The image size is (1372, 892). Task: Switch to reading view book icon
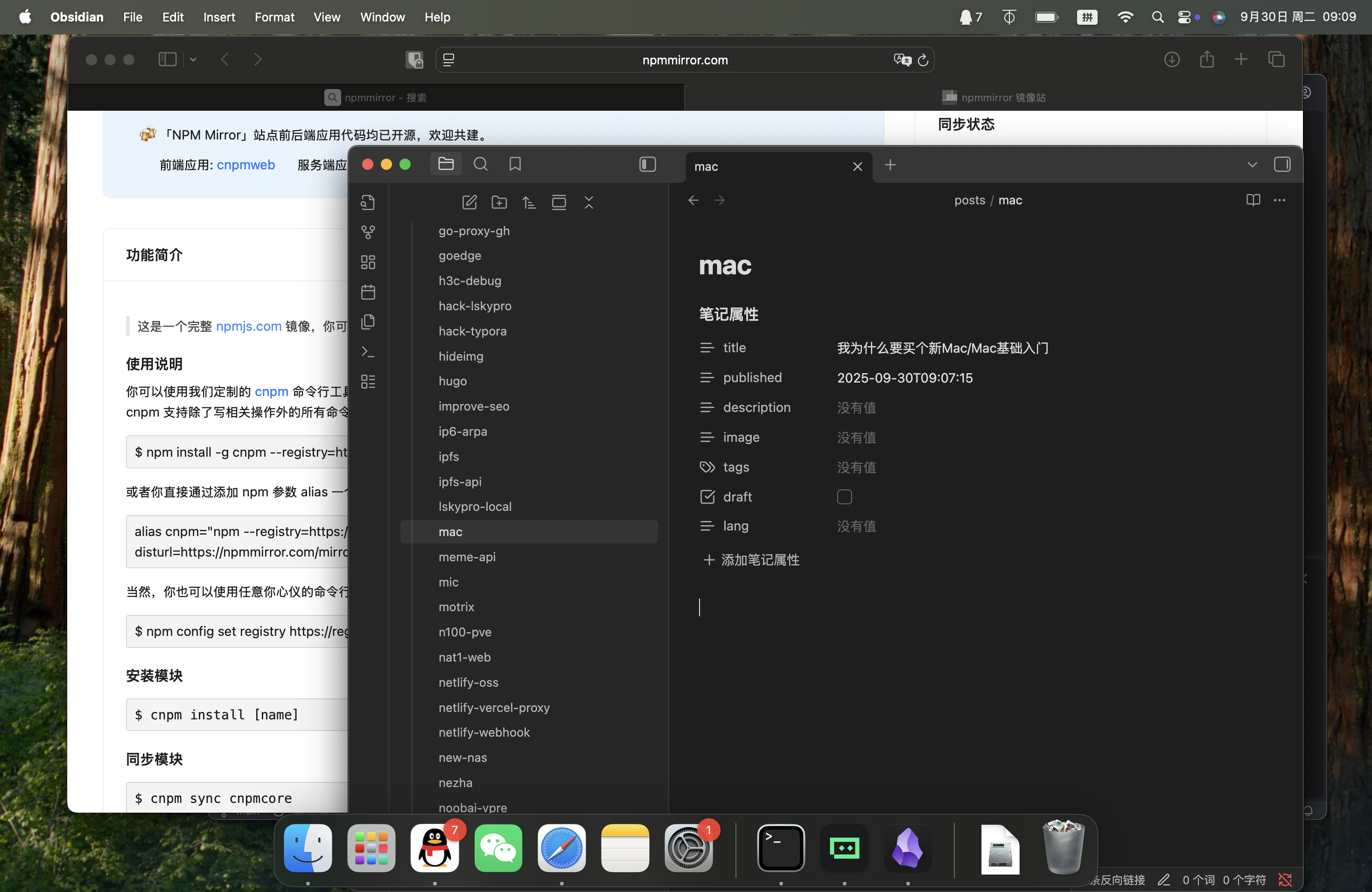(1253, 200)
